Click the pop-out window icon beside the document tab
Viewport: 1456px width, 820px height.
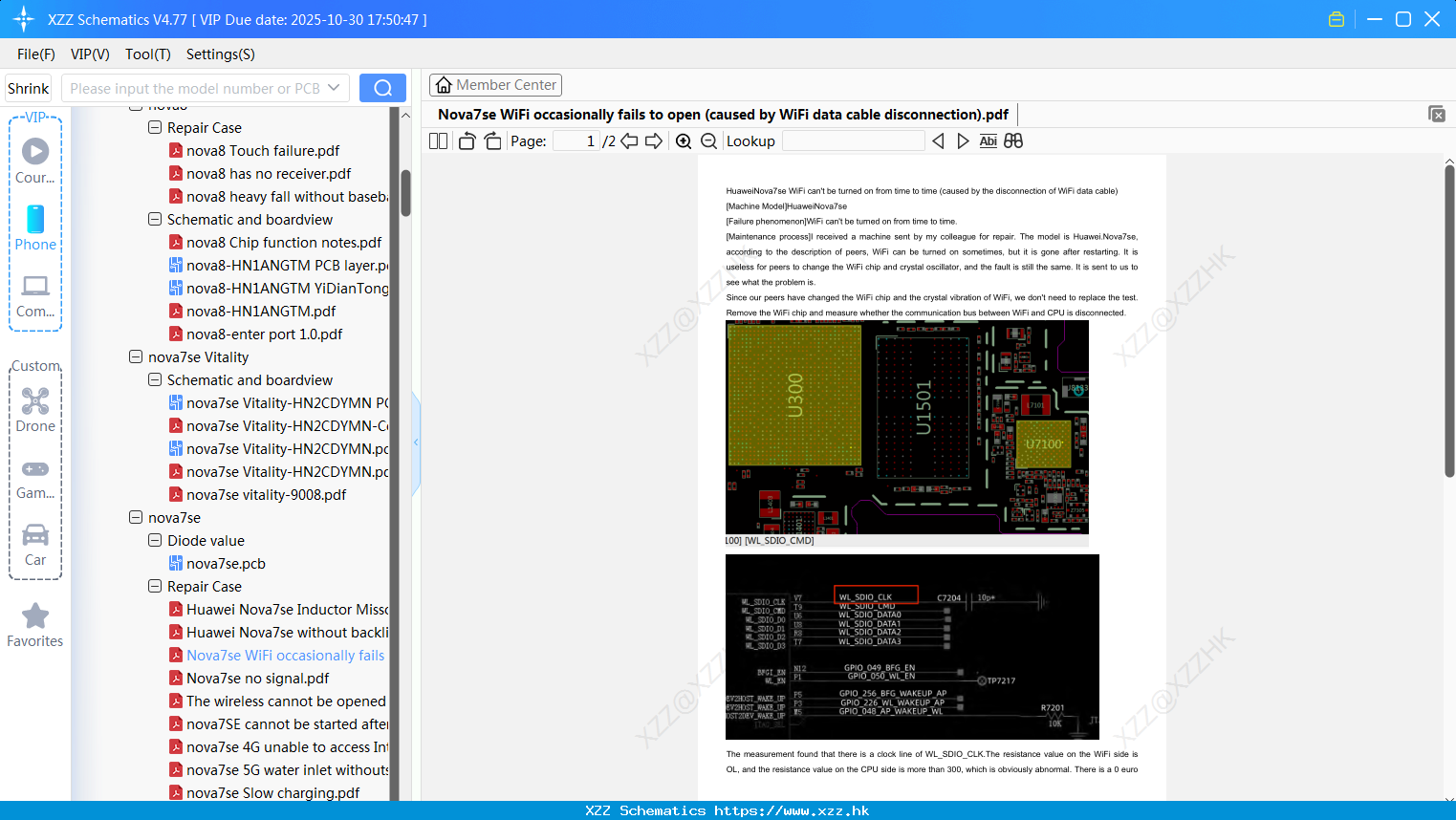pyautogui.click(x=1436, y=114)
